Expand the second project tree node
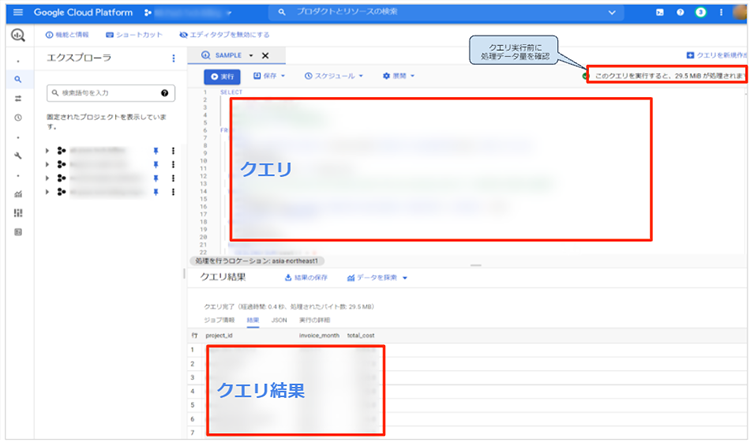Image resolution: width=750 pixels, height=441 pixels. point(47,165)
